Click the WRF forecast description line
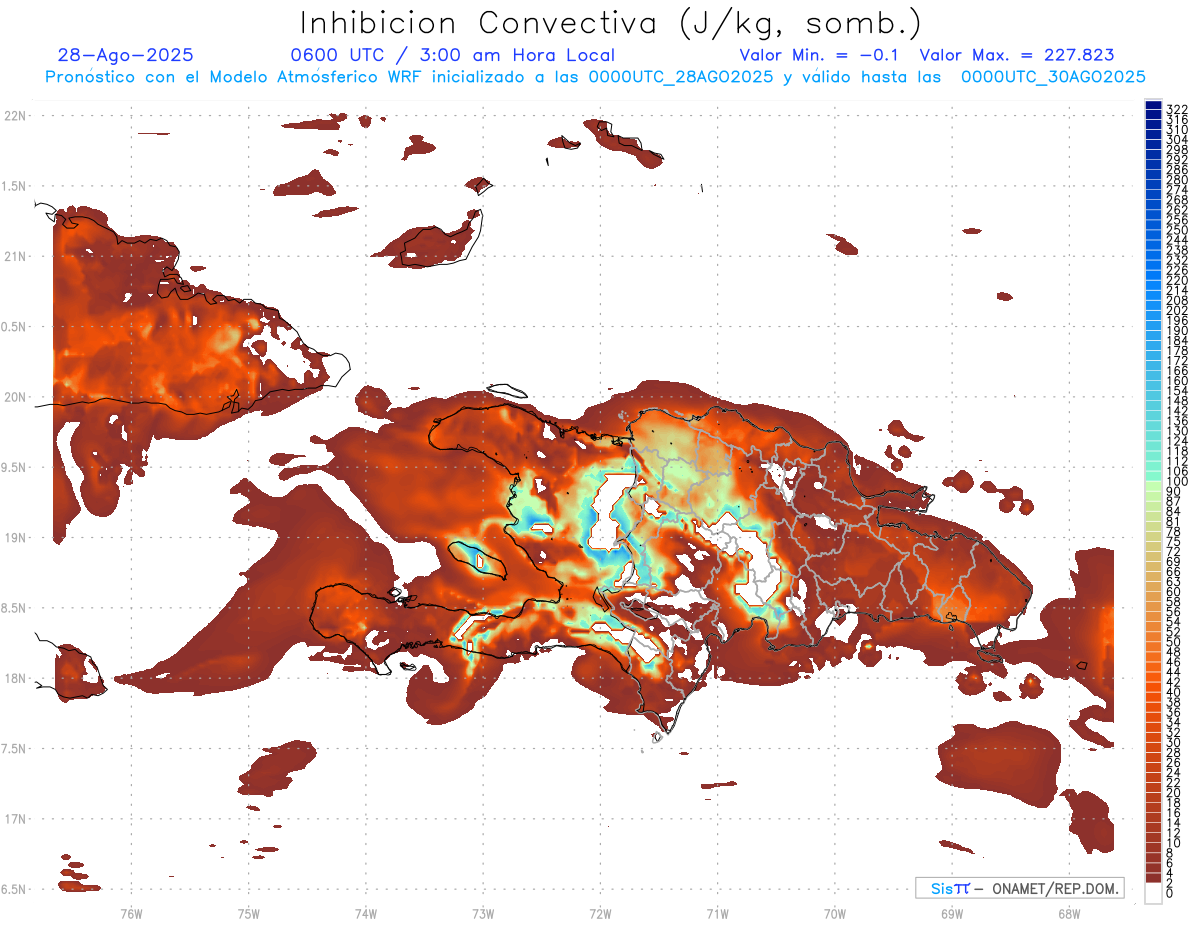 coord(596,77)
